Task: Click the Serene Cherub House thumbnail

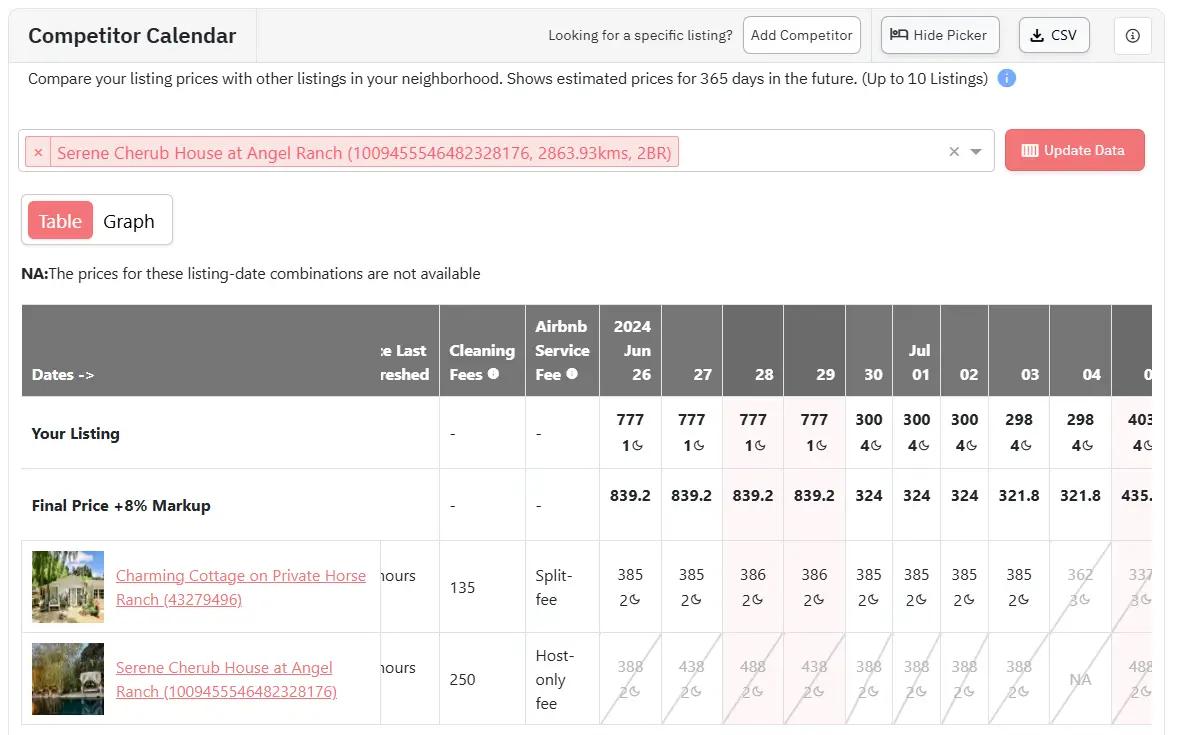Action: click(x=68, y=679)
